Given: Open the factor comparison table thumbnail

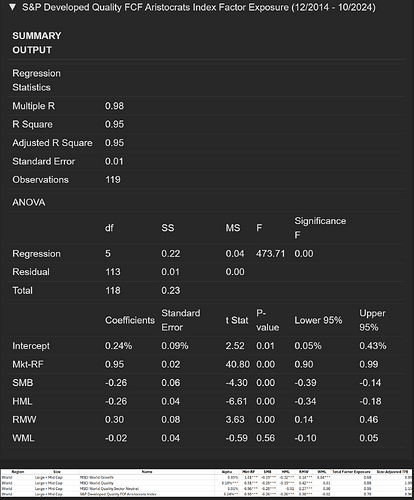Looking at the screenshot, I should [x=207, y=483].
